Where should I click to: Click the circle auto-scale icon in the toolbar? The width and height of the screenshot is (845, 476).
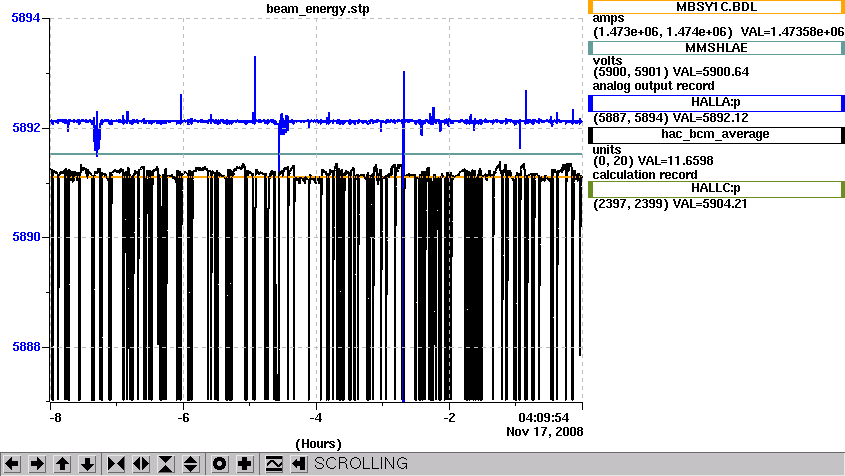click(219, 464)
